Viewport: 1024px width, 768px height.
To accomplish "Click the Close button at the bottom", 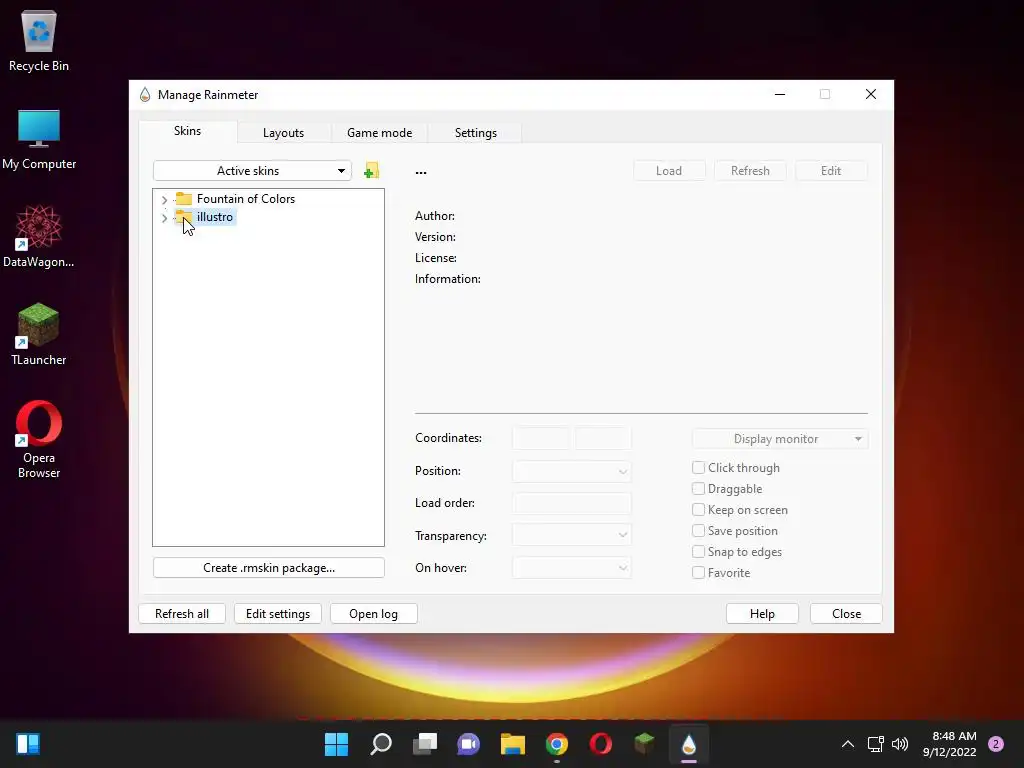I will pos(846,613).
